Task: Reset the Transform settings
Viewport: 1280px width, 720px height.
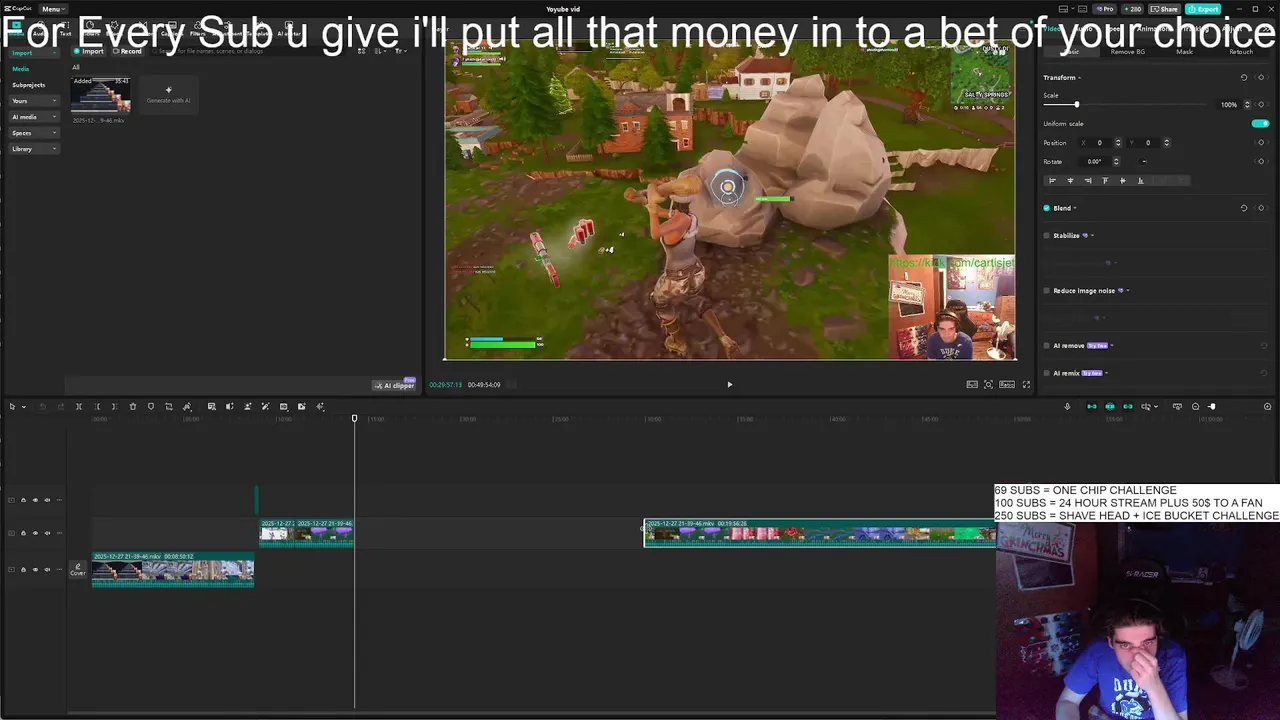Action: point(1244,77)
